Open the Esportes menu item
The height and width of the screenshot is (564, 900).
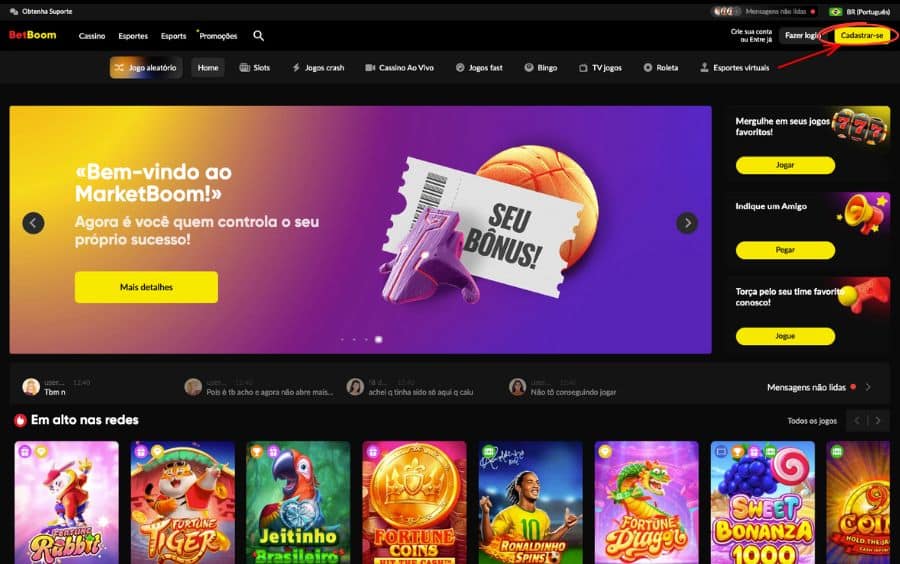pos(133,36)
